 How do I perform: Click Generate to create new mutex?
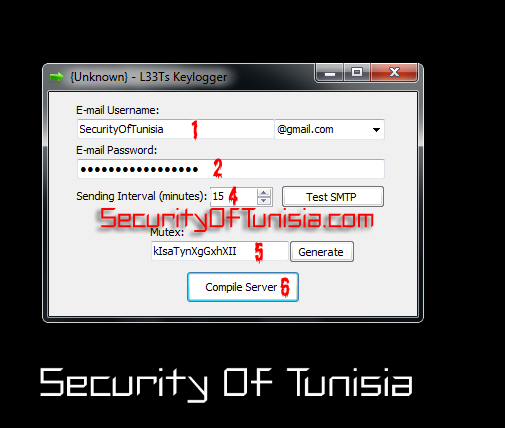pos(322,252)
